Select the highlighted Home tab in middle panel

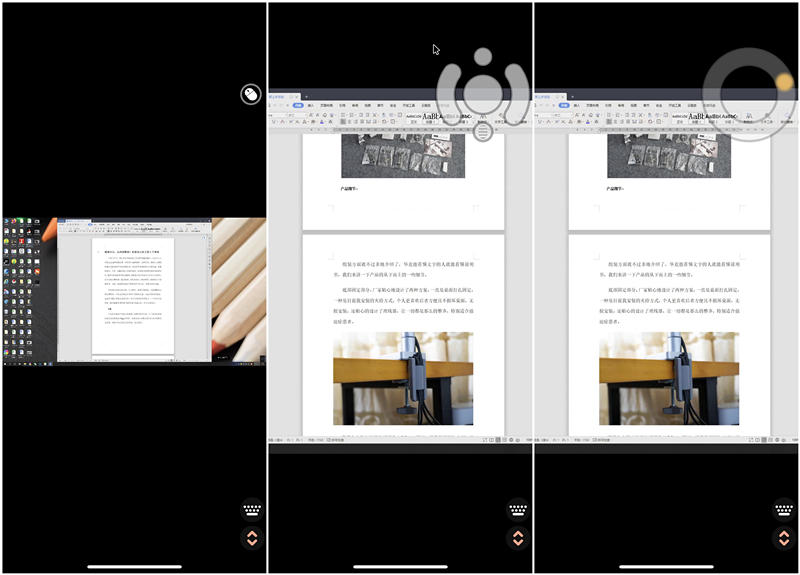298,105
